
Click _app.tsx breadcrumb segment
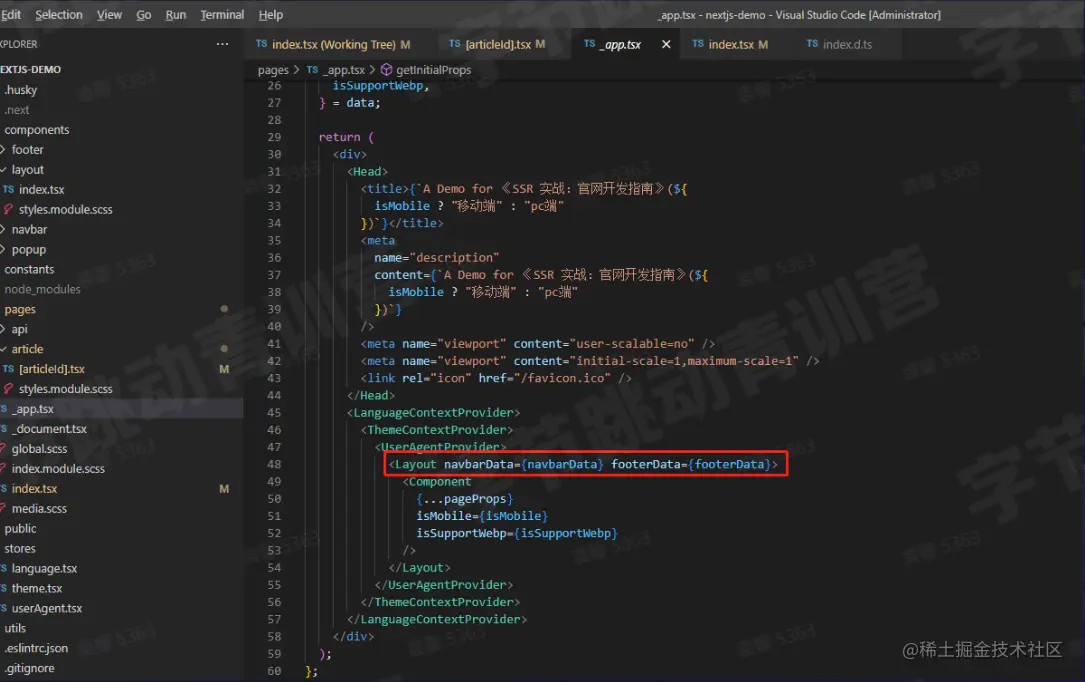[345, 70]
